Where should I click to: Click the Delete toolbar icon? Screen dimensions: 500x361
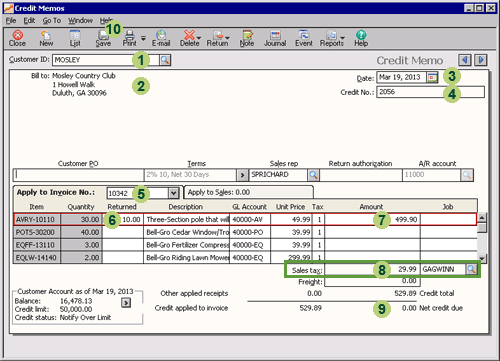coord(190,38)
